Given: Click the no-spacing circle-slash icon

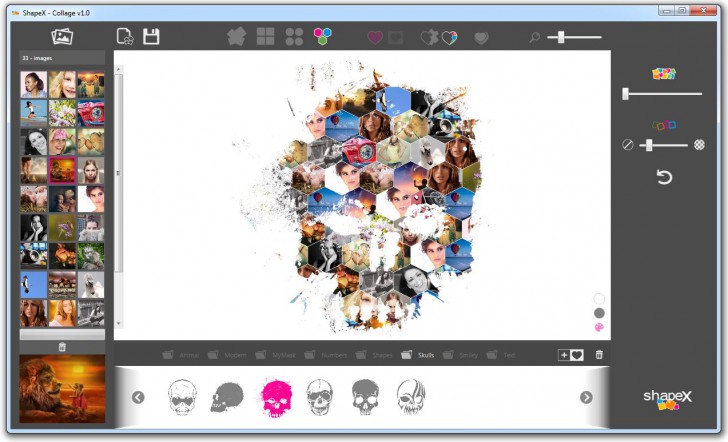Looking at the screenshot, I should (x=627, y=145).
